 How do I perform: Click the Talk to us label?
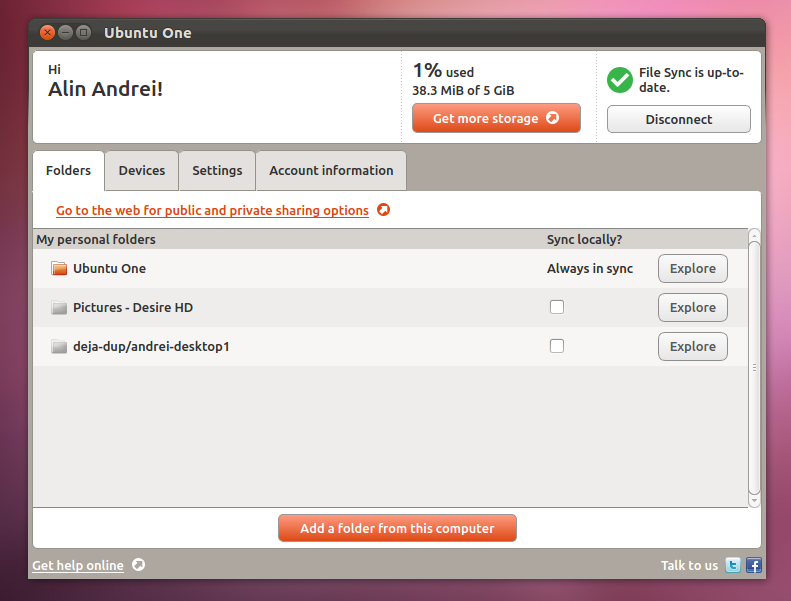click(689, 566)
